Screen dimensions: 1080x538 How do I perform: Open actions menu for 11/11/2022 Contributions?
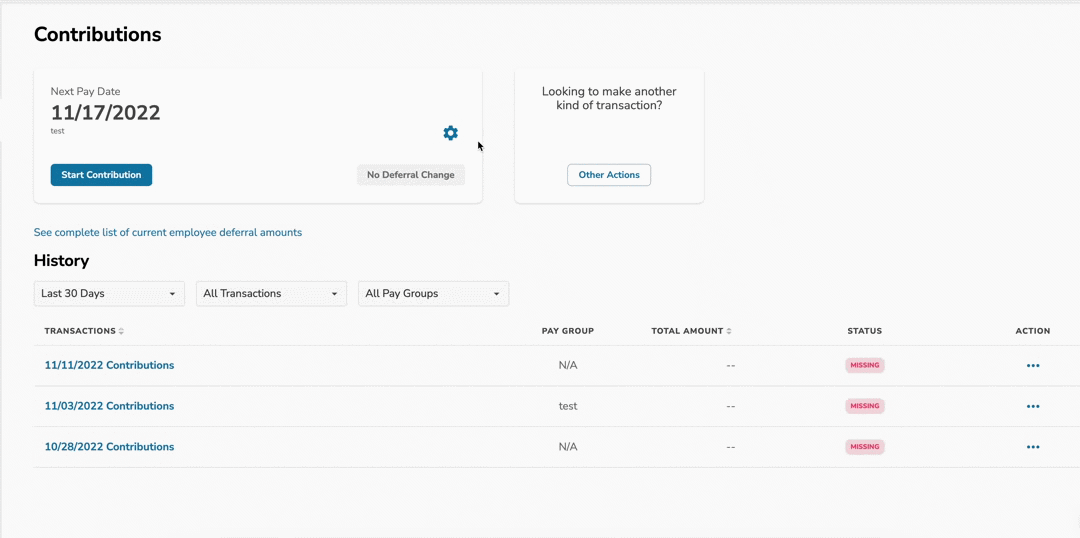(x=1033, y=366)
